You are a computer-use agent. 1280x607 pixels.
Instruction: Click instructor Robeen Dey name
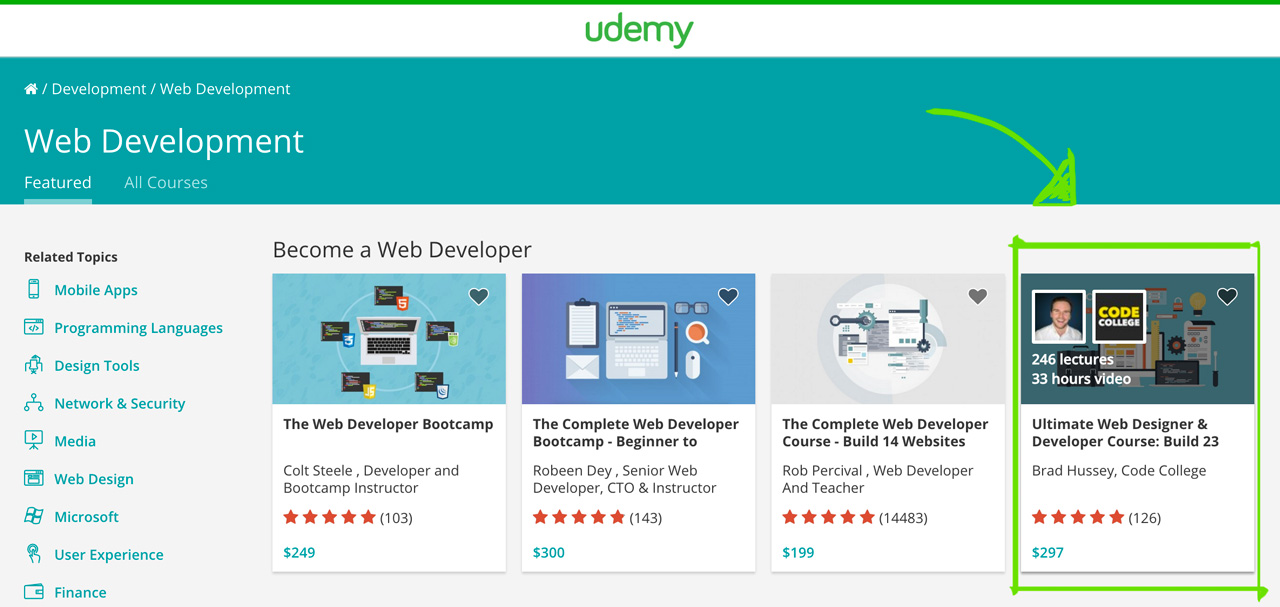(x=573, y=470)
